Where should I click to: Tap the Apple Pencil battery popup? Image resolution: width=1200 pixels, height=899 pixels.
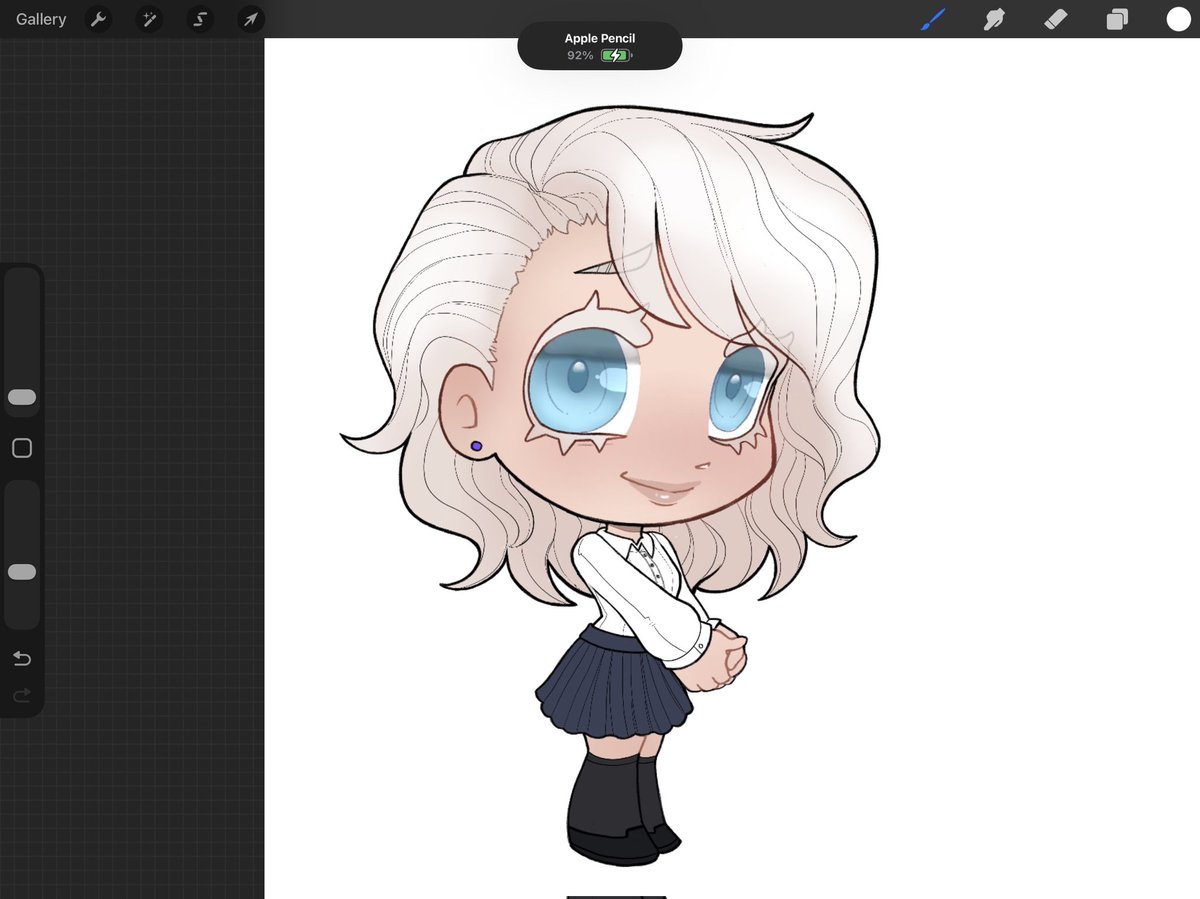(x=599, y=46)
